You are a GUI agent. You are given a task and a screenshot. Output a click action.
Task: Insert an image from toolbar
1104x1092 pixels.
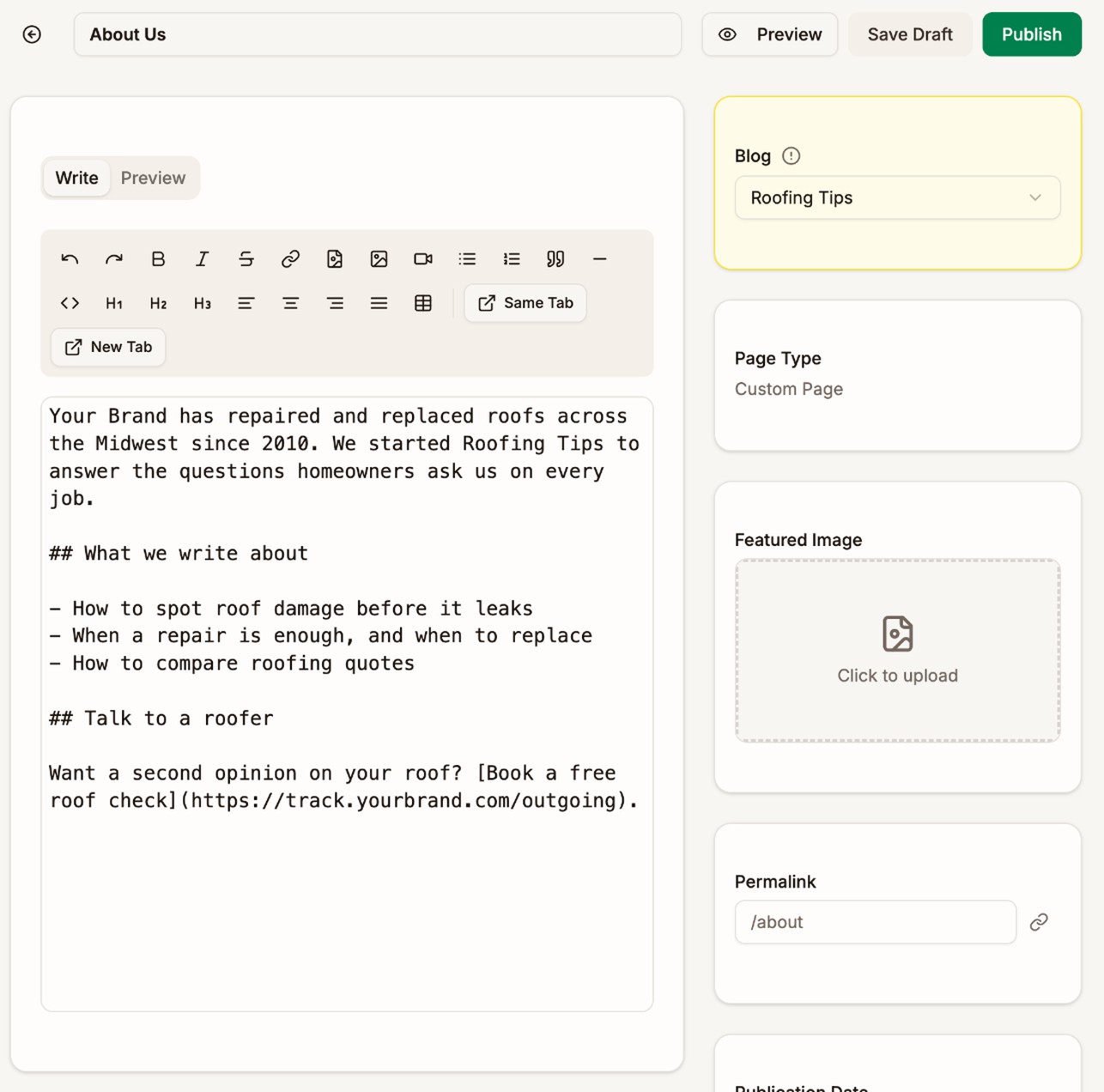(379, 259)
